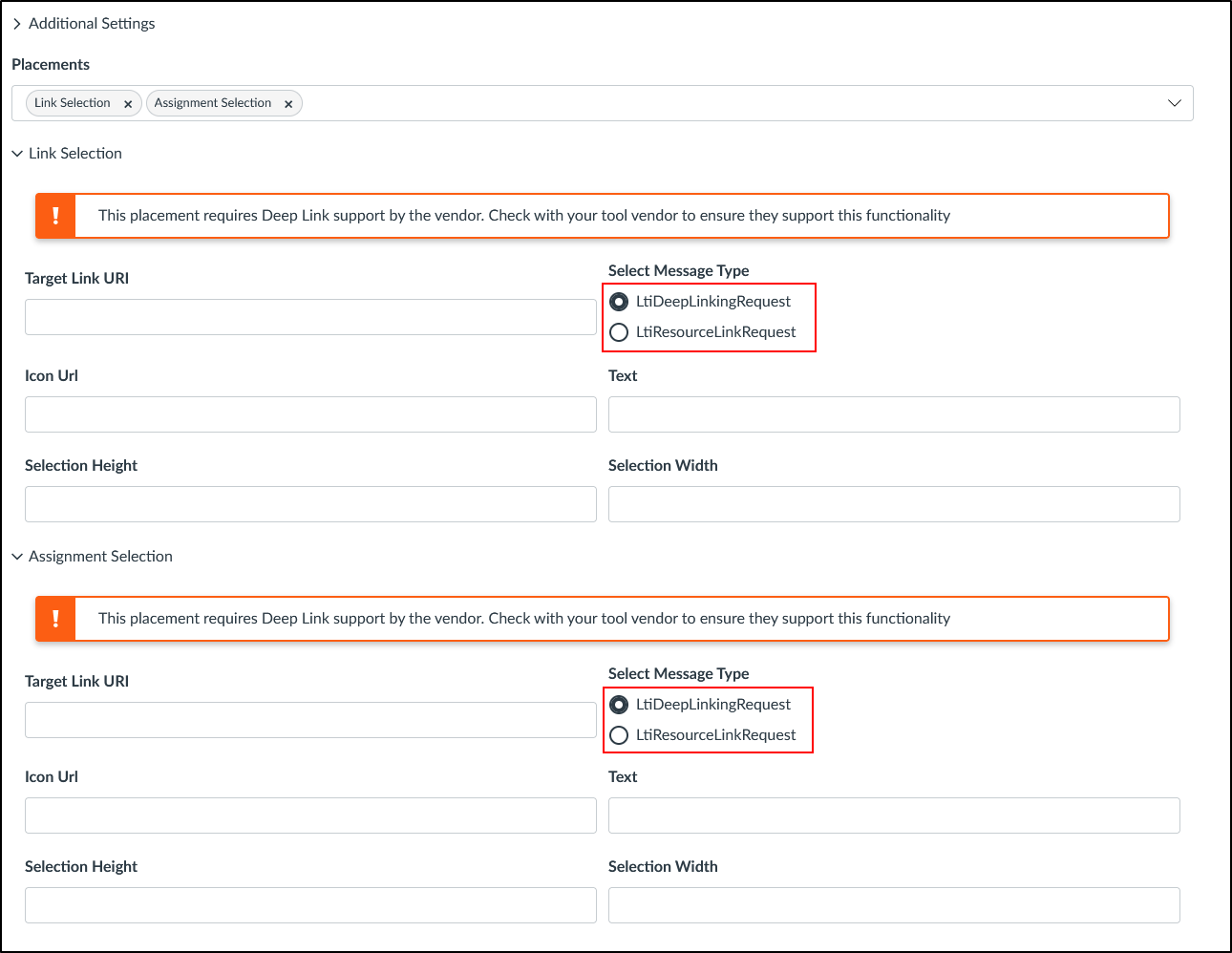Click the Assignment Selection Target Link URI field
Viewport: 1232px width, 953px height.
(310, 720)
